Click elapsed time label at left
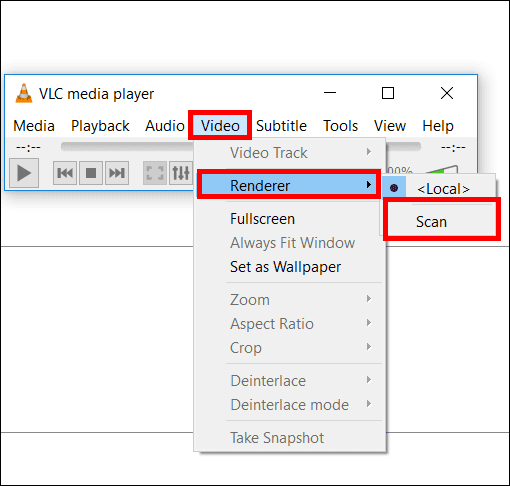This screenshot has height=486, width=510. pos(28,147)
